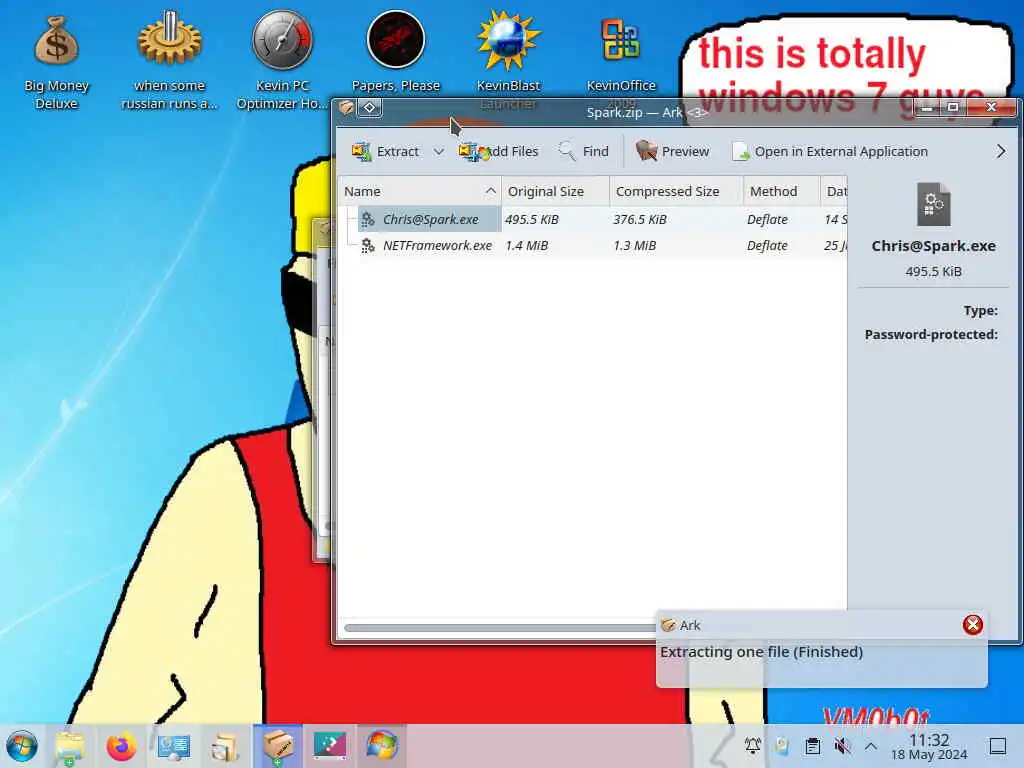
Task: Click the Windows-logo globe taskbar icon
Action: (382, 746)
